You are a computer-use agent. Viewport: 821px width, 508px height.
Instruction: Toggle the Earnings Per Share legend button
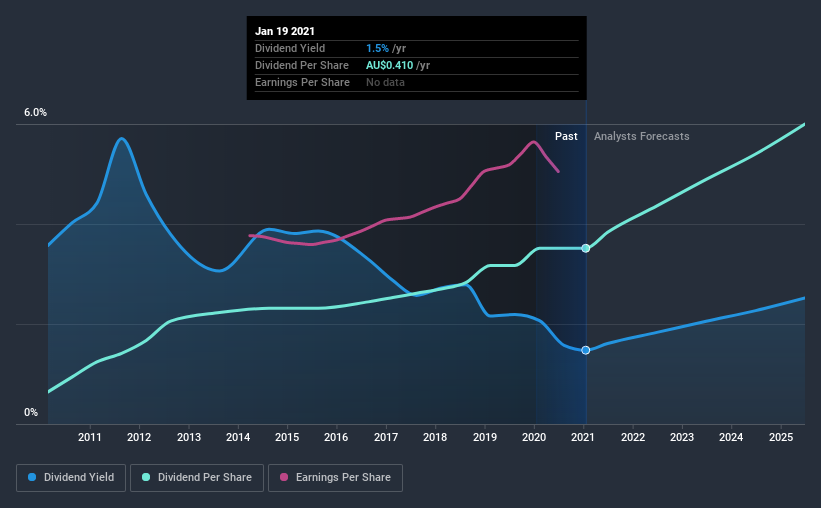336,478
